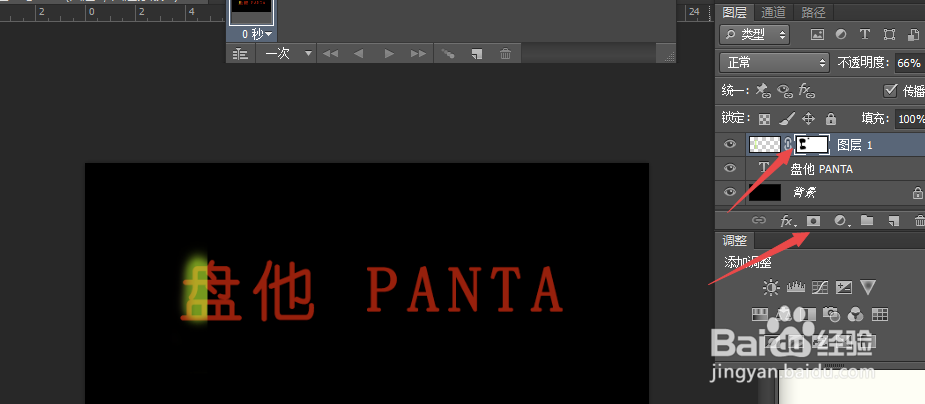Screen dimensions: 925x404
Task: Click unify layer visibility icon
Action: (x=785, y=90)
